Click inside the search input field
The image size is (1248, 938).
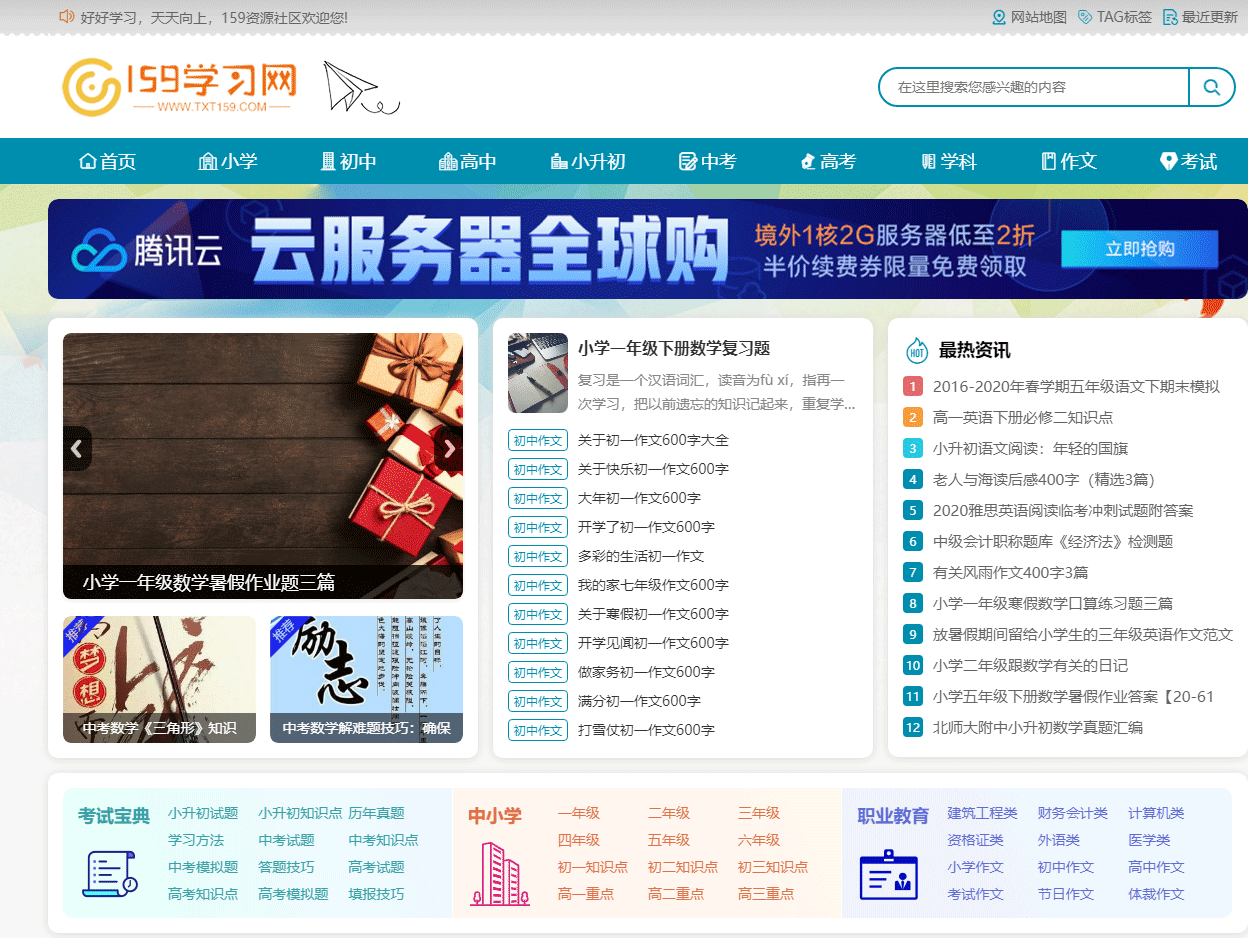(1020, 87)
